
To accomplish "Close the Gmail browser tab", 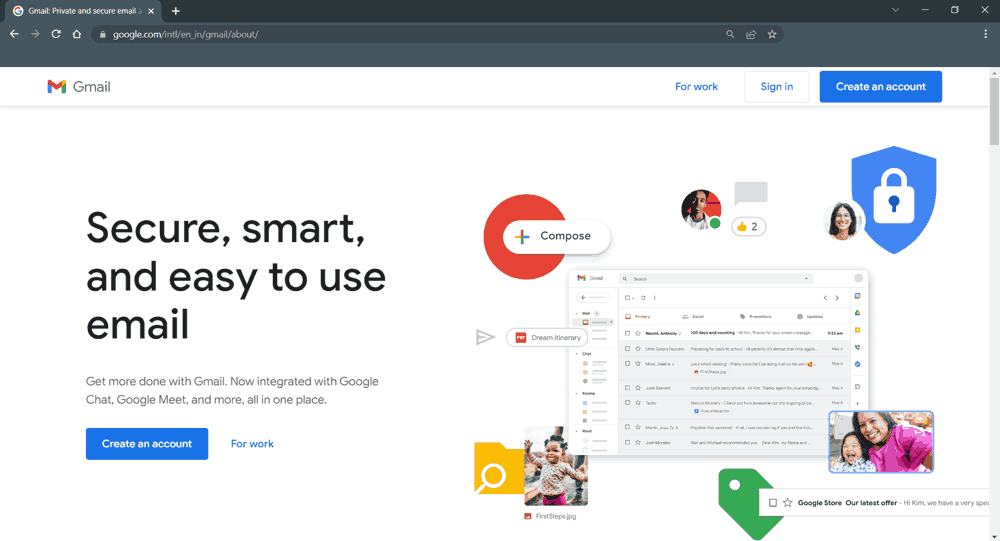I will (154, 11).
